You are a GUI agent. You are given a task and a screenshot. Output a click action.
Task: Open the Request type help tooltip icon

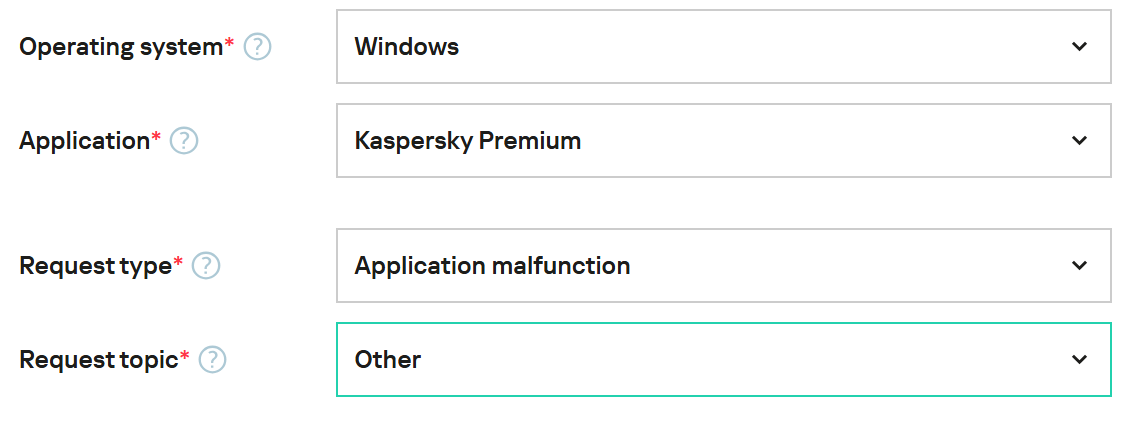206,266
